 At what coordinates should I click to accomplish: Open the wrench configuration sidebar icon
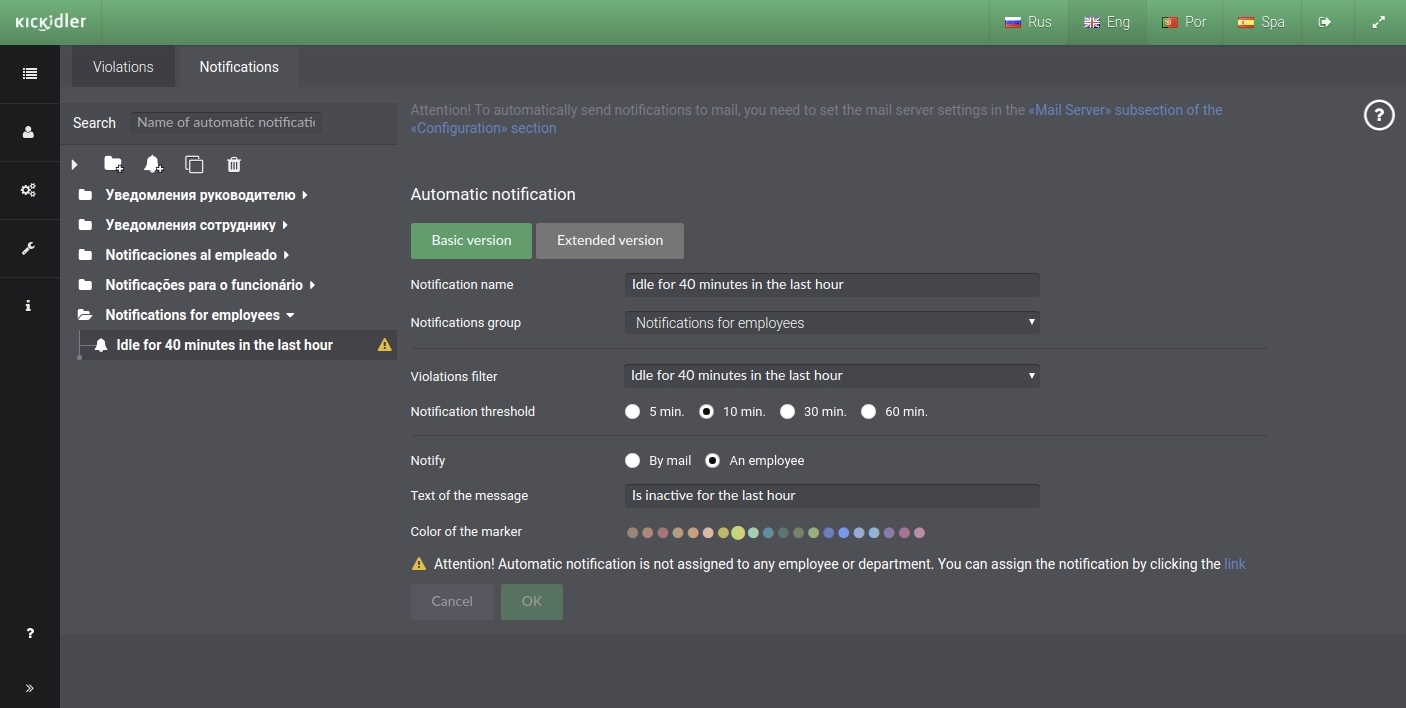point(29,248)
